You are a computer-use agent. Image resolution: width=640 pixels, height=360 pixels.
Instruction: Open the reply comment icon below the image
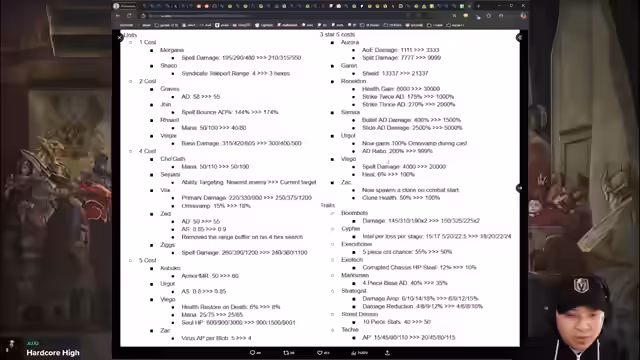255,353
